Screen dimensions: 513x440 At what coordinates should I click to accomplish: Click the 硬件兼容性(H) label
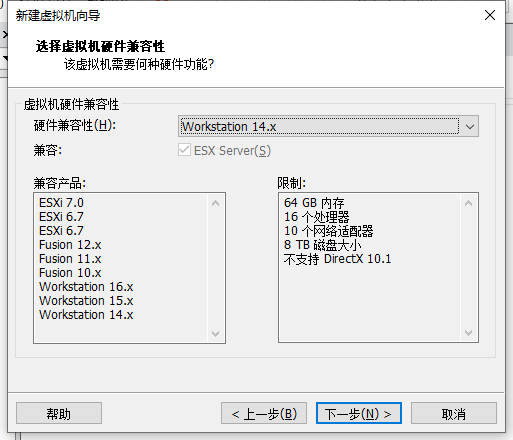pos(75,126)
